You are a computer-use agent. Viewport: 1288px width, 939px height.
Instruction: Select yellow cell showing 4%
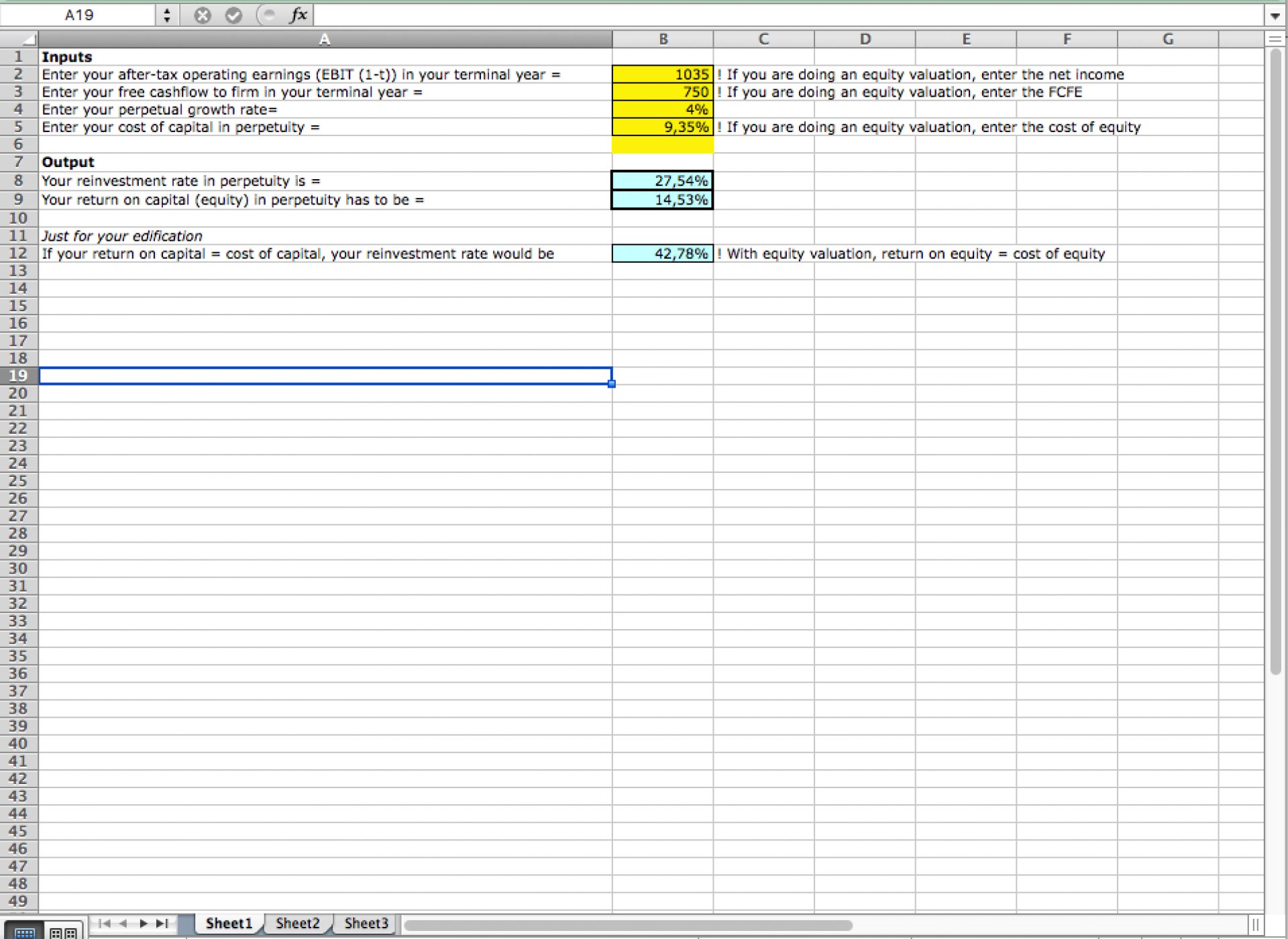[663, 109]
